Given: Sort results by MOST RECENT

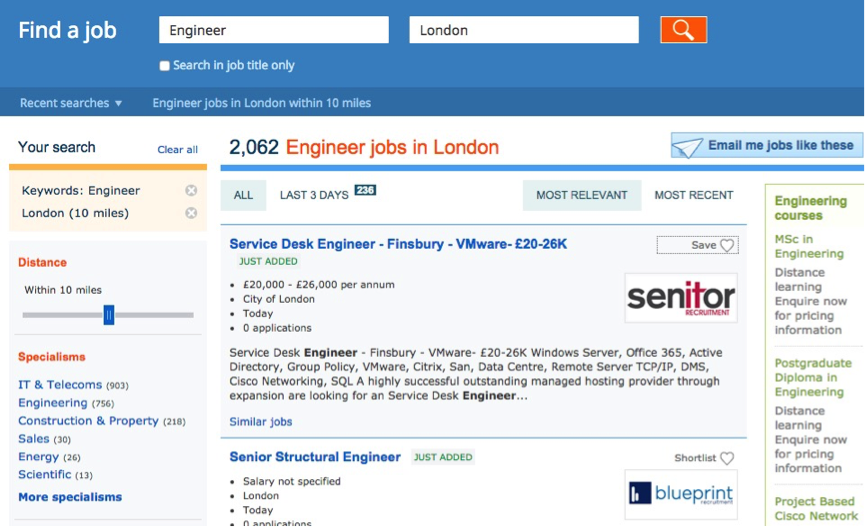Looking at the screenshot, I should pyautogui.click(x=694, y=195).
